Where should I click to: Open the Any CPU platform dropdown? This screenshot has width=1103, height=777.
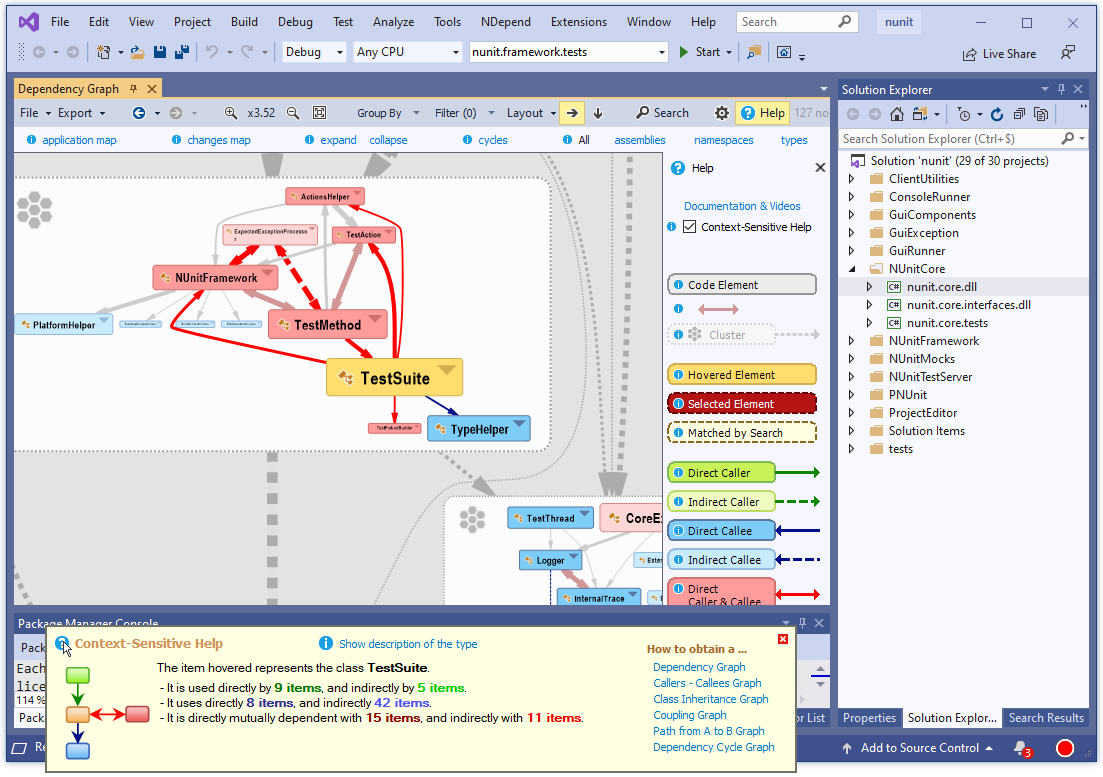click(x=407, y=52)
